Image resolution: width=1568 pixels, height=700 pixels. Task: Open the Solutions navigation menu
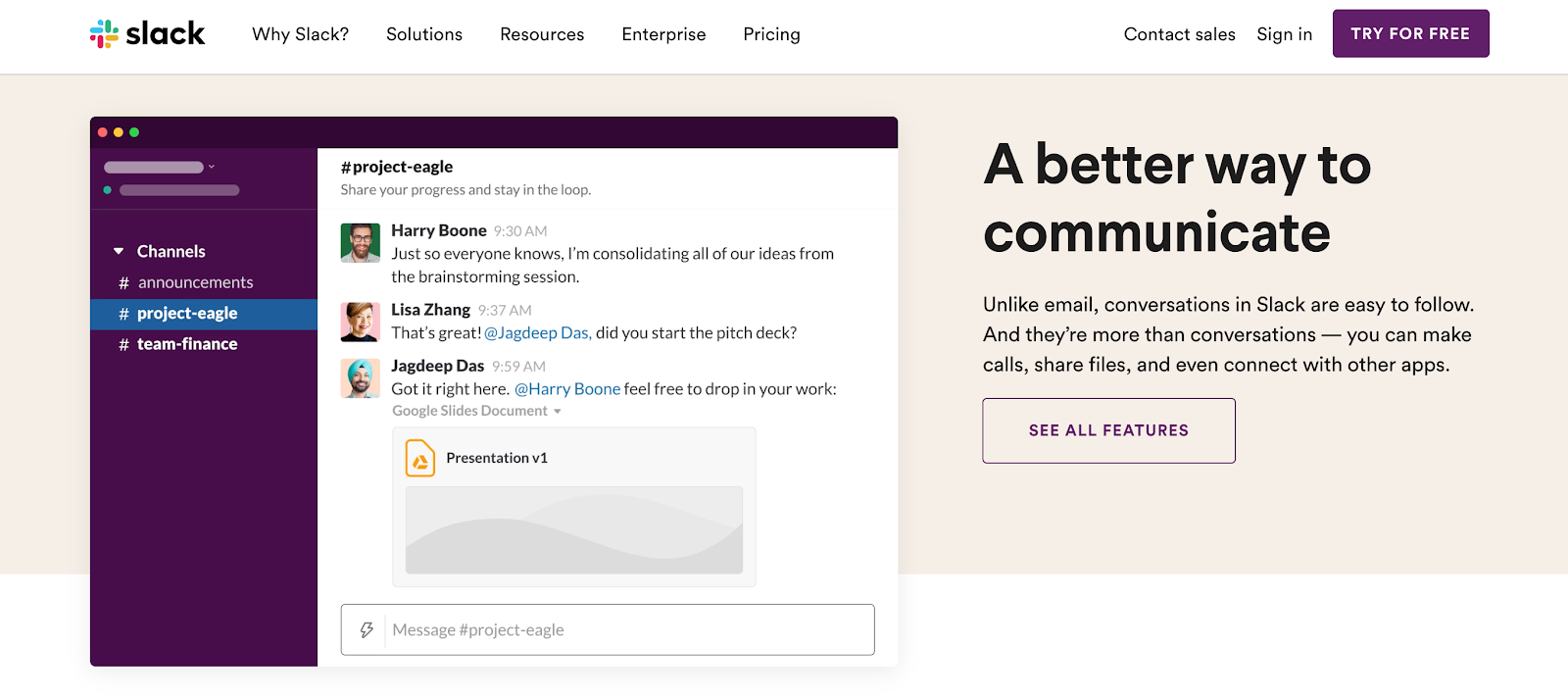click(424, 34)
